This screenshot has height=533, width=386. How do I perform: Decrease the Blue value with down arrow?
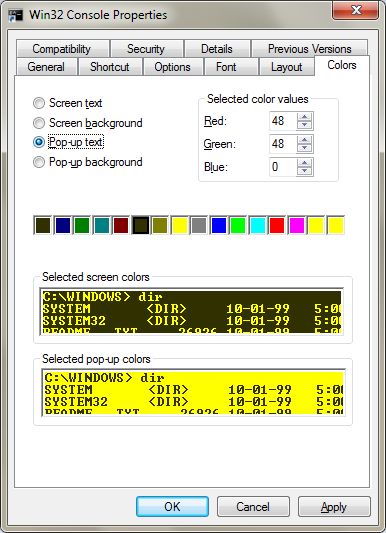click(x=304, y=171)
